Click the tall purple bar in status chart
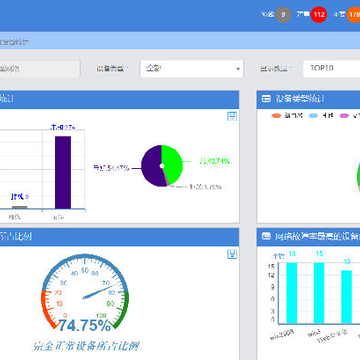 click(63, 172)
